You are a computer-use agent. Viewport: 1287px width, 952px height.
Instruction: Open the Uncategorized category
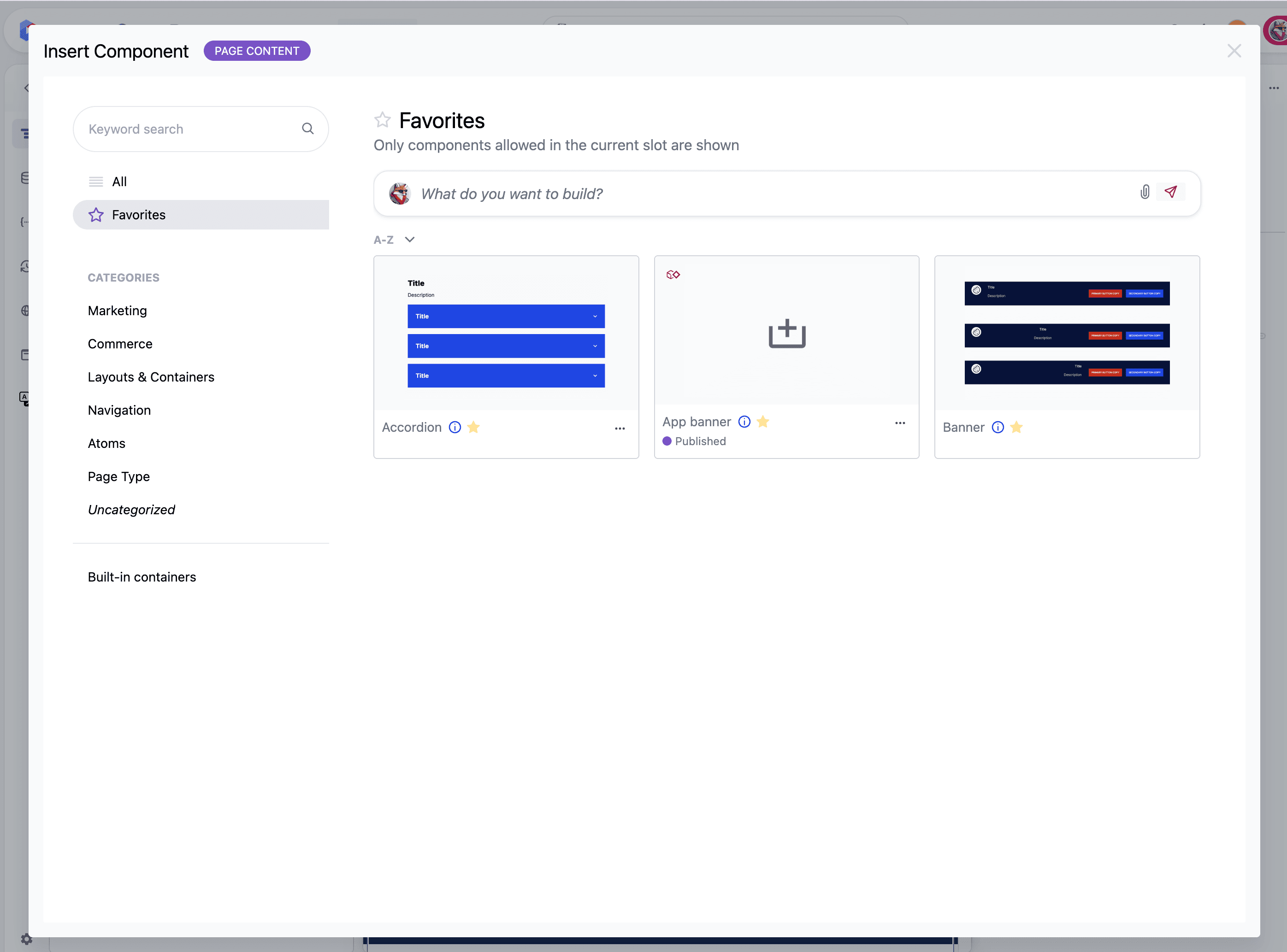pos(131,510)
